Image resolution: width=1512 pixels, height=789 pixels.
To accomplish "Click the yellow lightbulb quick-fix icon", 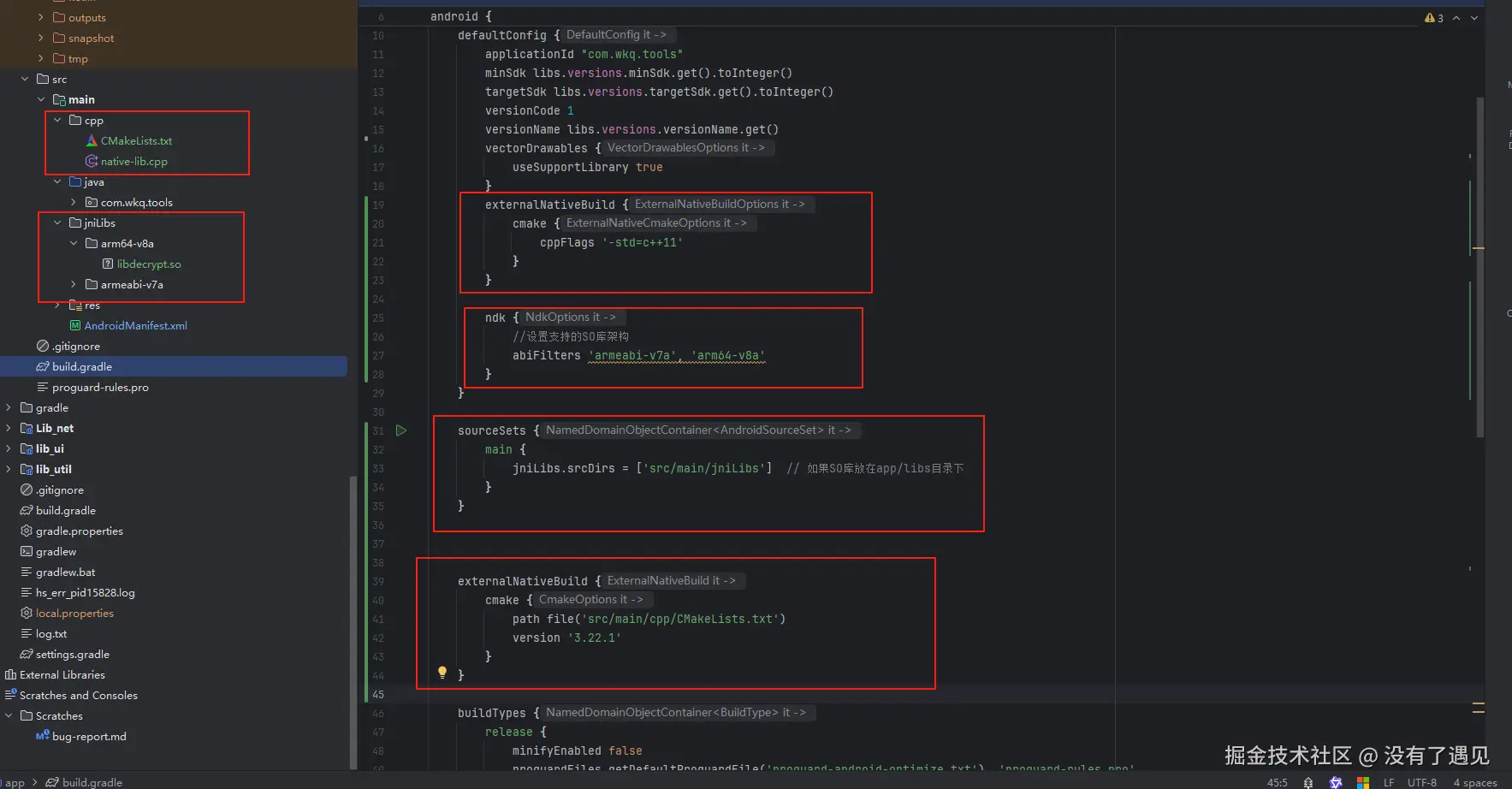I will [x=442, y=673].
